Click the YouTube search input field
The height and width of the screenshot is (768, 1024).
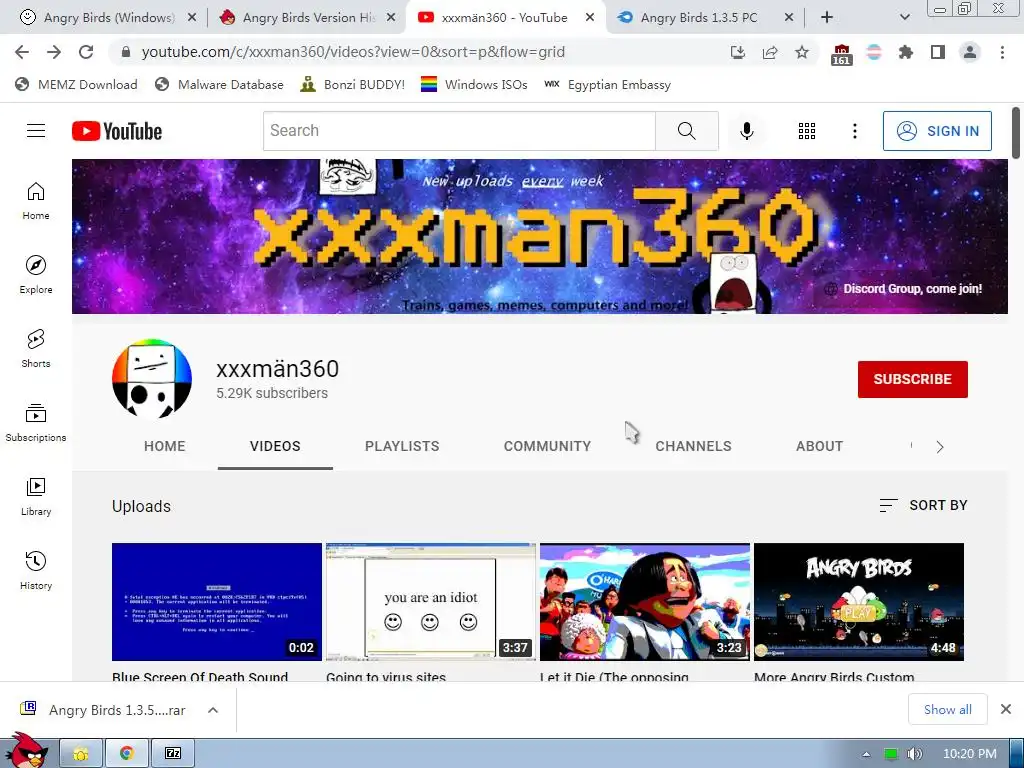[x=459, y=131]
